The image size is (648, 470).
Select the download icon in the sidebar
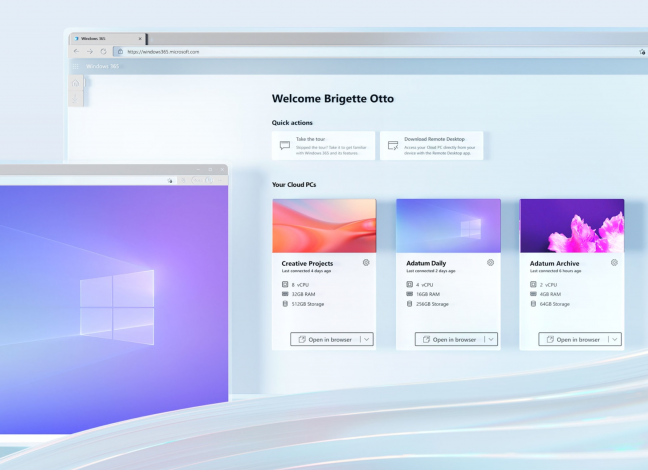coord(76,99)
